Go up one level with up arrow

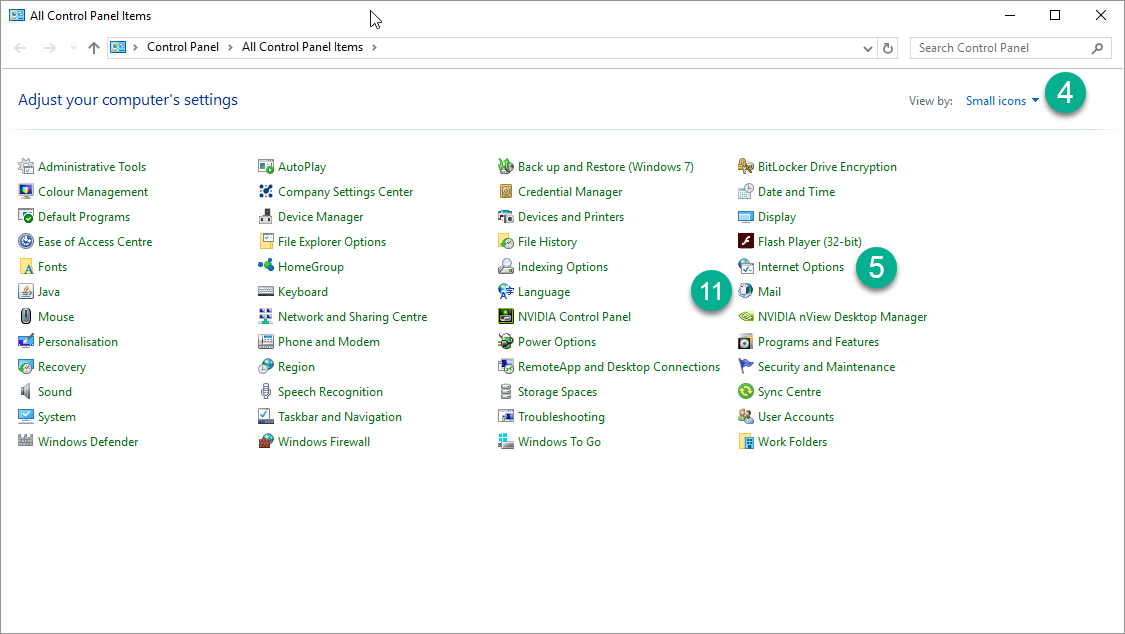pyautogui.click(x=93, y=48)
